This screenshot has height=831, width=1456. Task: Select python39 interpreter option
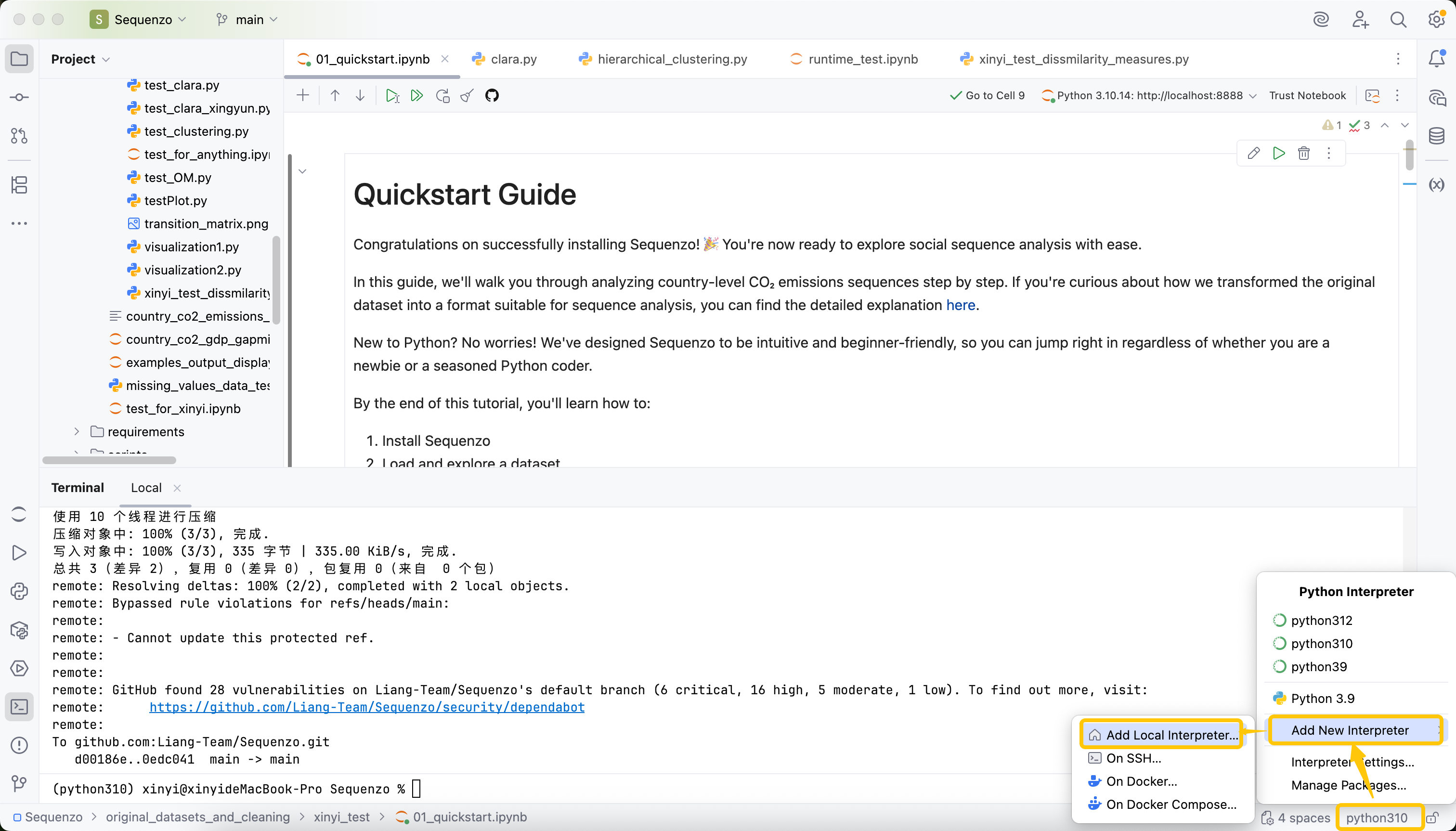pos(1318,667)
